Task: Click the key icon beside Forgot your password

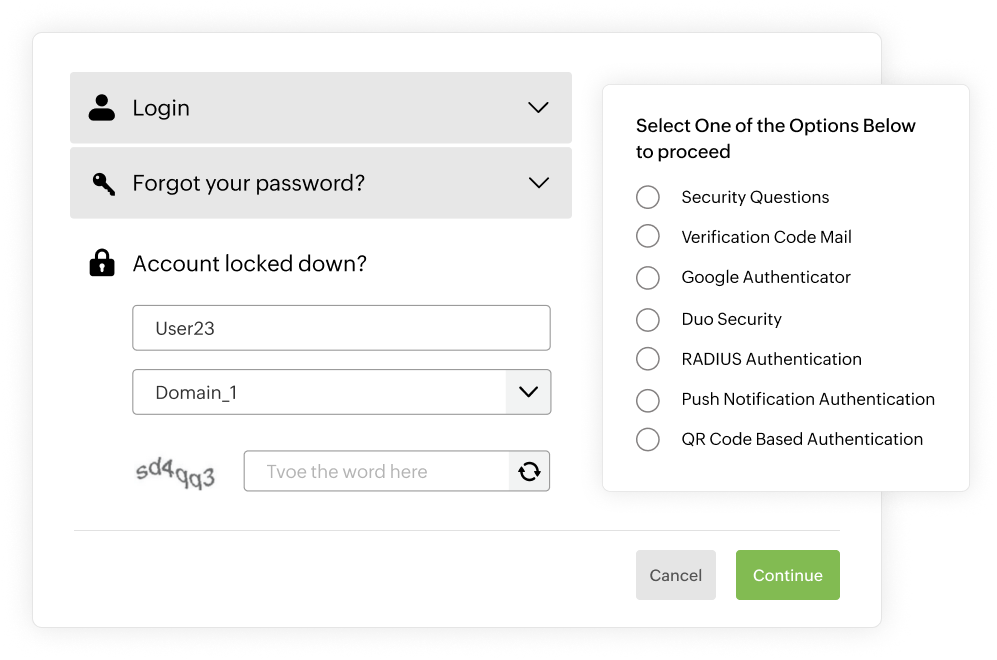Action: [x=102, y=181]
